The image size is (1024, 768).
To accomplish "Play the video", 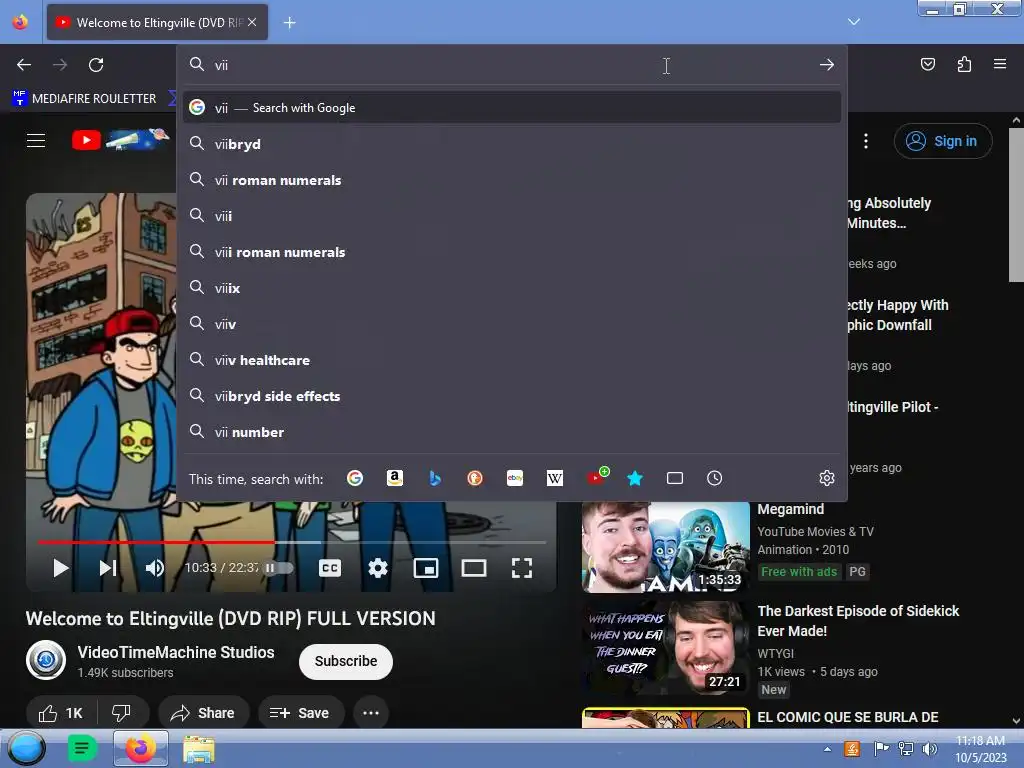I will (x=60, y=568).
